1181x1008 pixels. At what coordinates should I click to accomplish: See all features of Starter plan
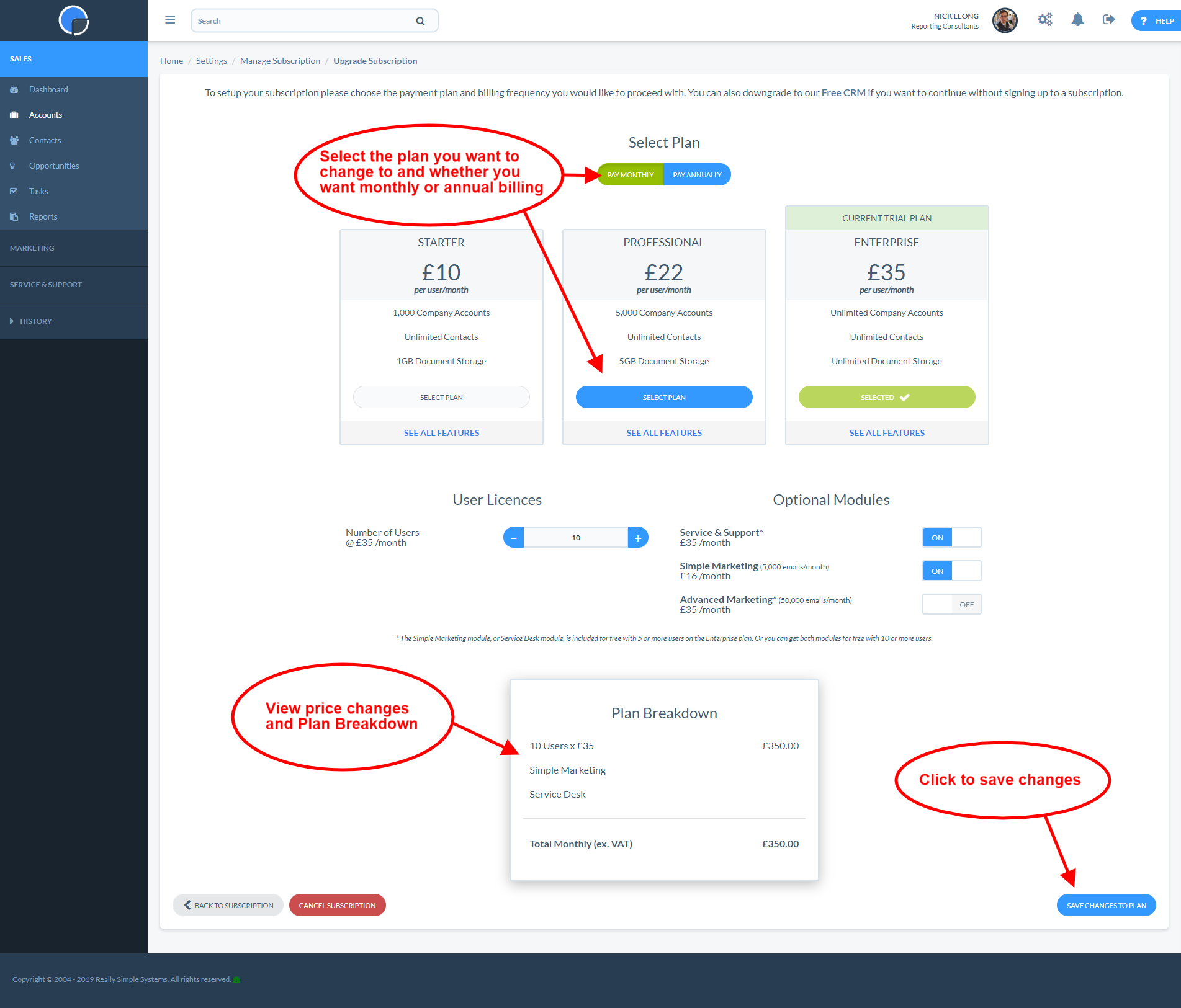pyautogui.click(x=441, y=433)
